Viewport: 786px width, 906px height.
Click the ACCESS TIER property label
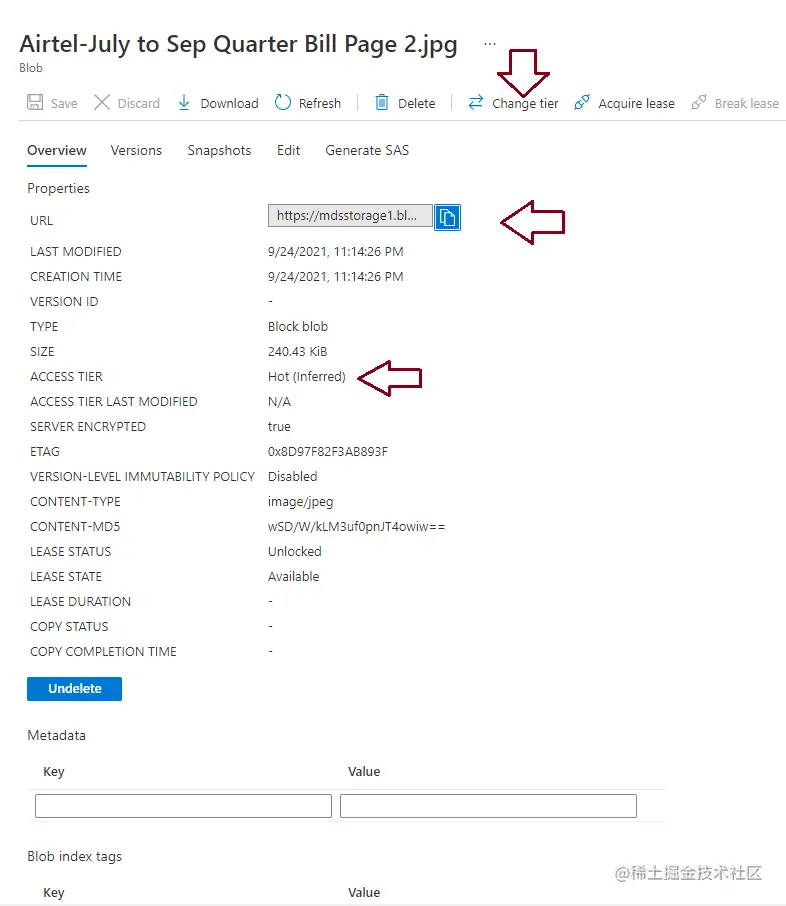pos(66,377)
